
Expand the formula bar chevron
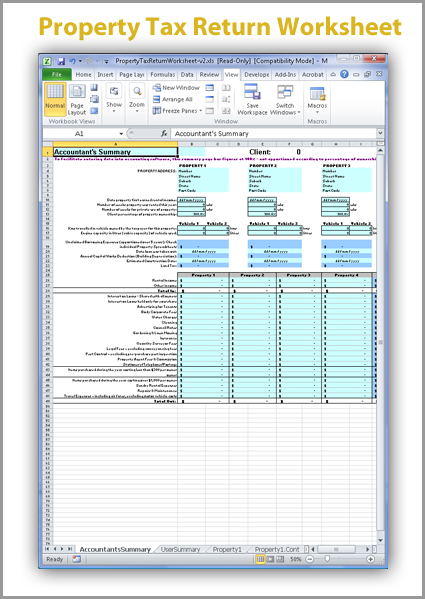tap(380, 133)
